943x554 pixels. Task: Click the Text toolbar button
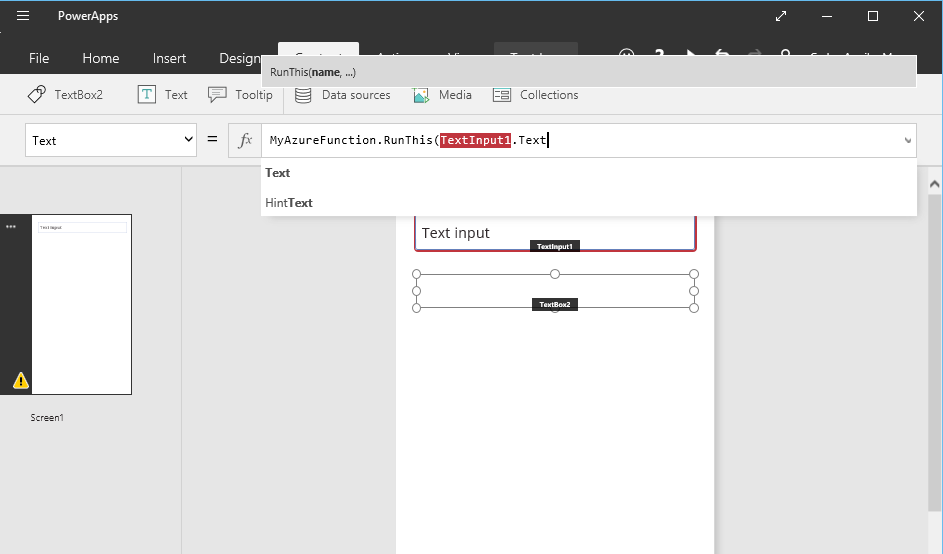(162, 94)
